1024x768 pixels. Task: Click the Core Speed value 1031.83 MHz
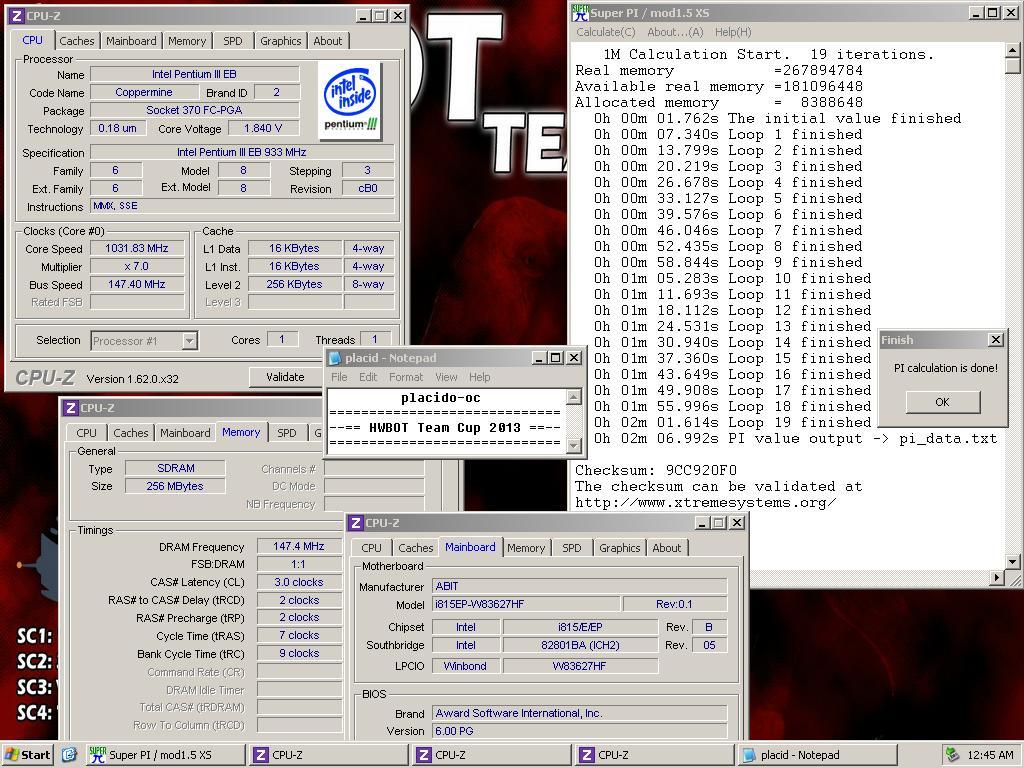pos(137,248)
